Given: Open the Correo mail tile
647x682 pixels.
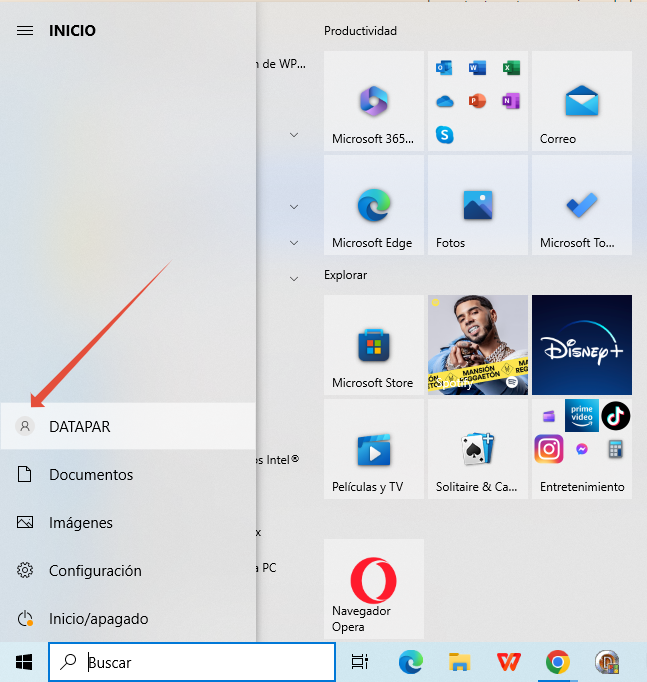Looking at the screenshot, I should (582, 101).
